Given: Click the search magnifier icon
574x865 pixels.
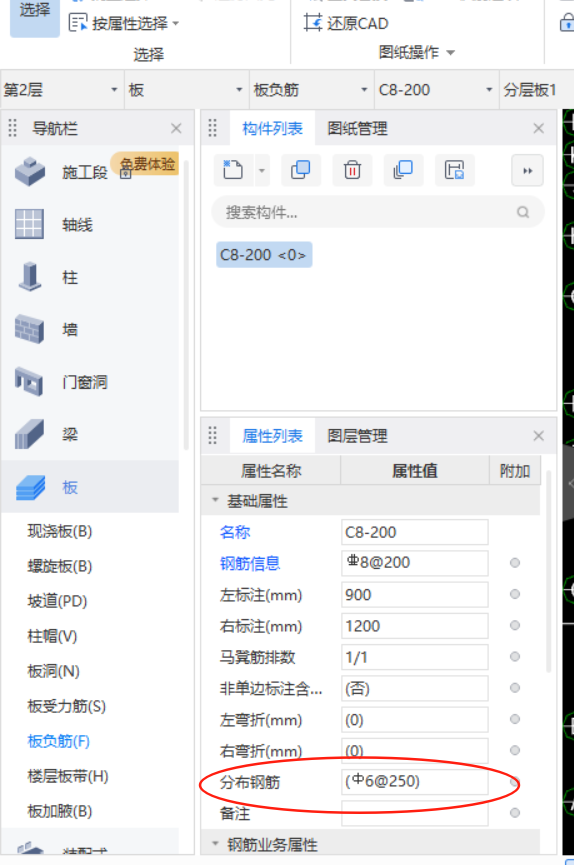Looking at the screenshot, I should click(523, 212).
